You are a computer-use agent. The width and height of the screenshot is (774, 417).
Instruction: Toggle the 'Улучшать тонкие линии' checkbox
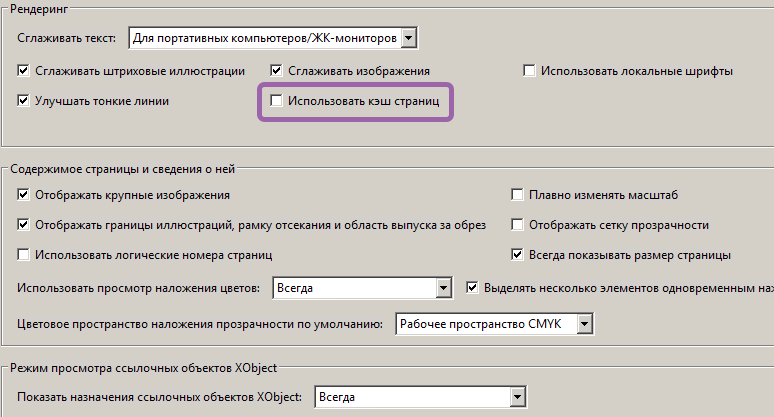click(25, 101)
